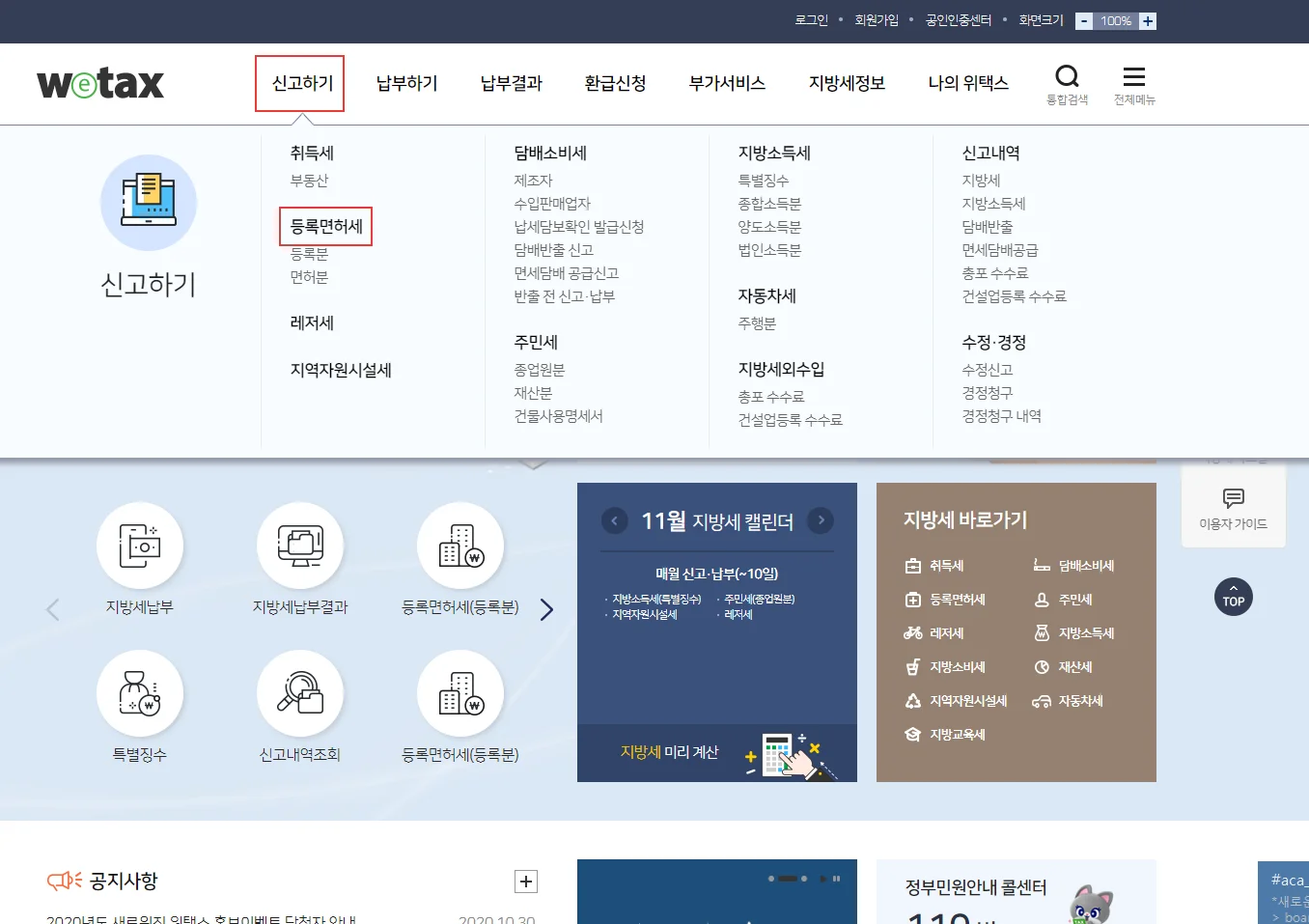1309x924 pixels.
Task: Click the wetax logo
Action: tap(100, 84)
